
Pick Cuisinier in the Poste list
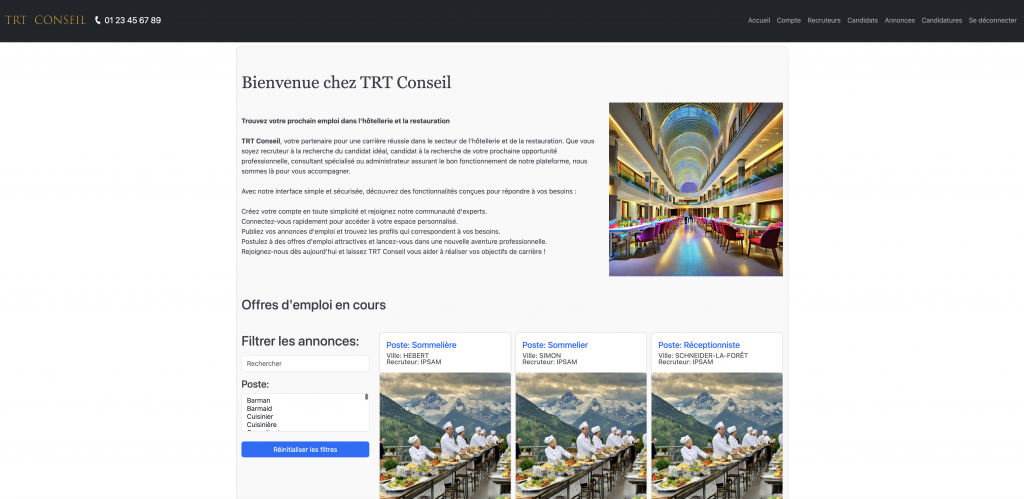(260, 416)
